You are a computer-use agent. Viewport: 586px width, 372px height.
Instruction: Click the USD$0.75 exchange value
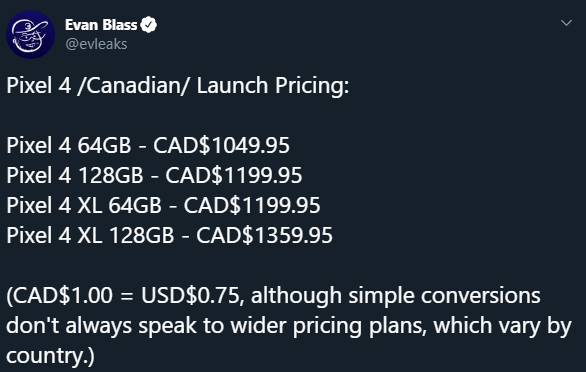pos(191,296)
